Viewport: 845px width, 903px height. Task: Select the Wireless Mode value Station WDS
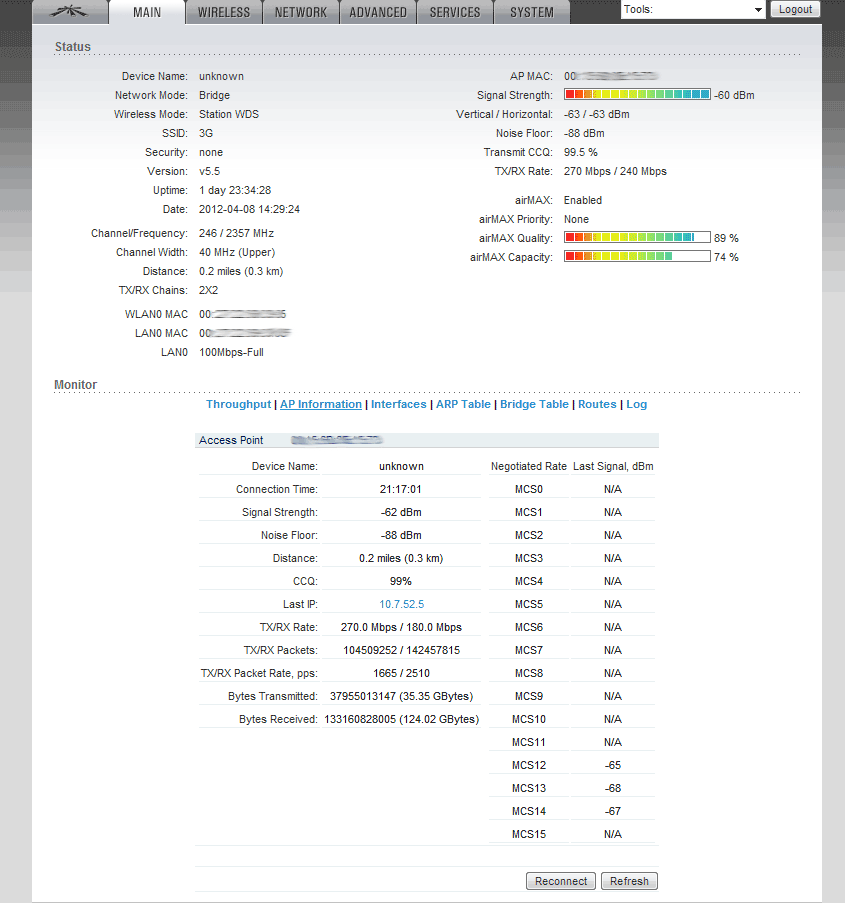click(229, 114)
